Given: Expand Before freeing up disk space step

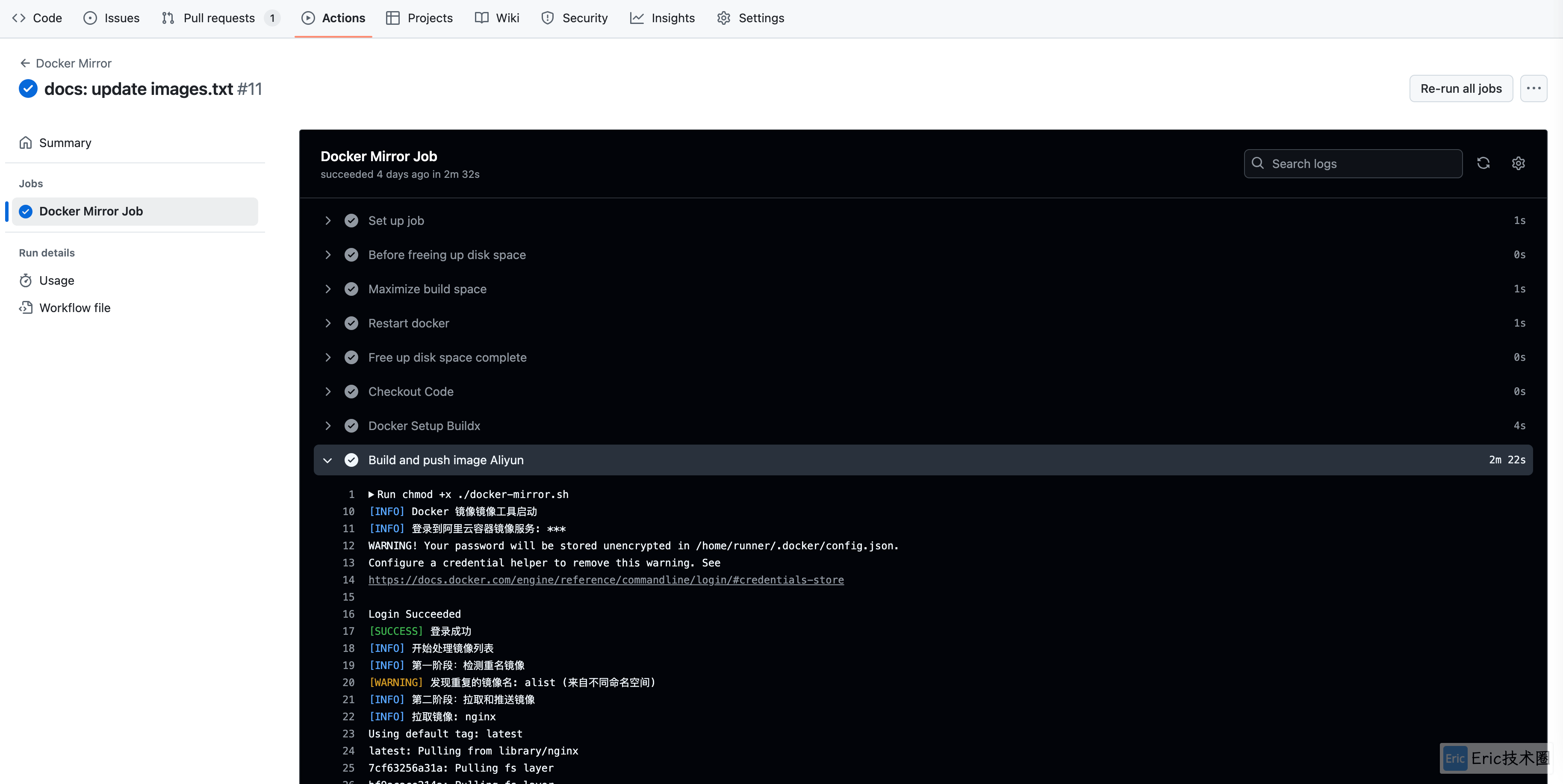Looking at the screenshot, I should point(923,255).
